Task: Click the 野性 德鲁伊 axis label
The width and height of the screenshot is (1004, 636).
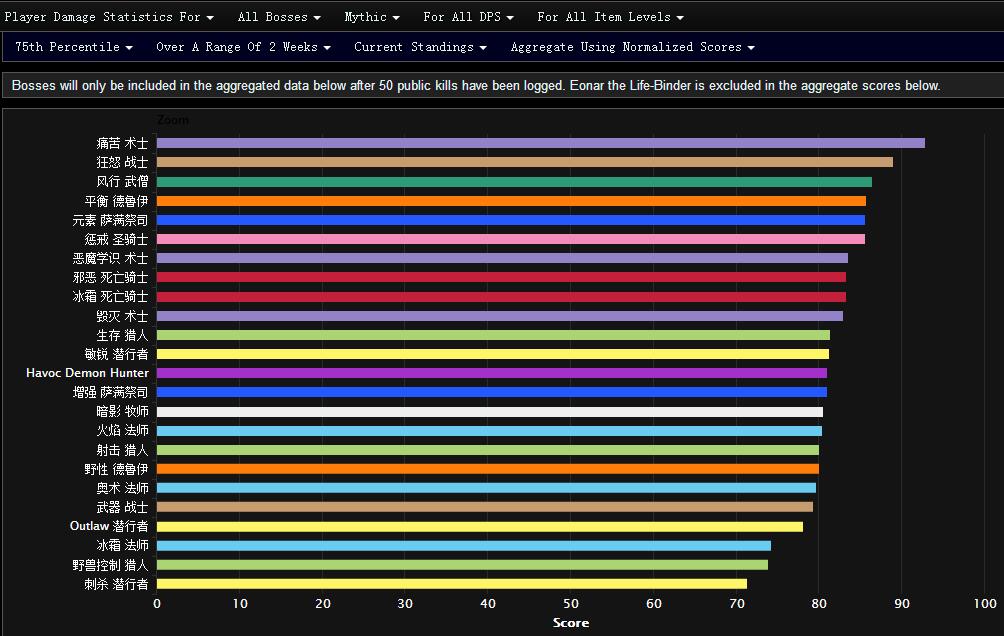Action: (x=117, y=469)
